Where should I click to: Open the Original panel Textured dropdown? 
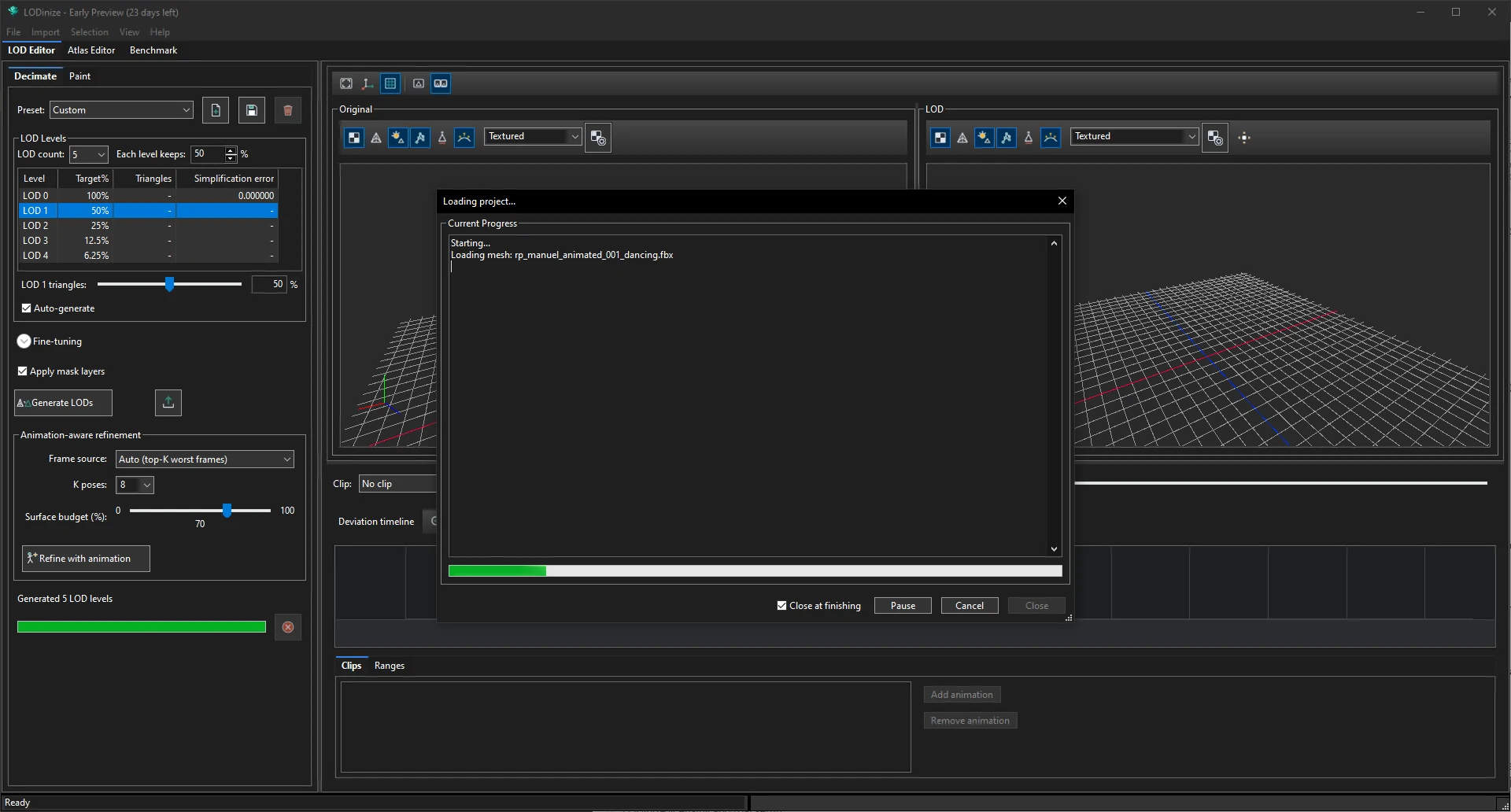[533, 136]
